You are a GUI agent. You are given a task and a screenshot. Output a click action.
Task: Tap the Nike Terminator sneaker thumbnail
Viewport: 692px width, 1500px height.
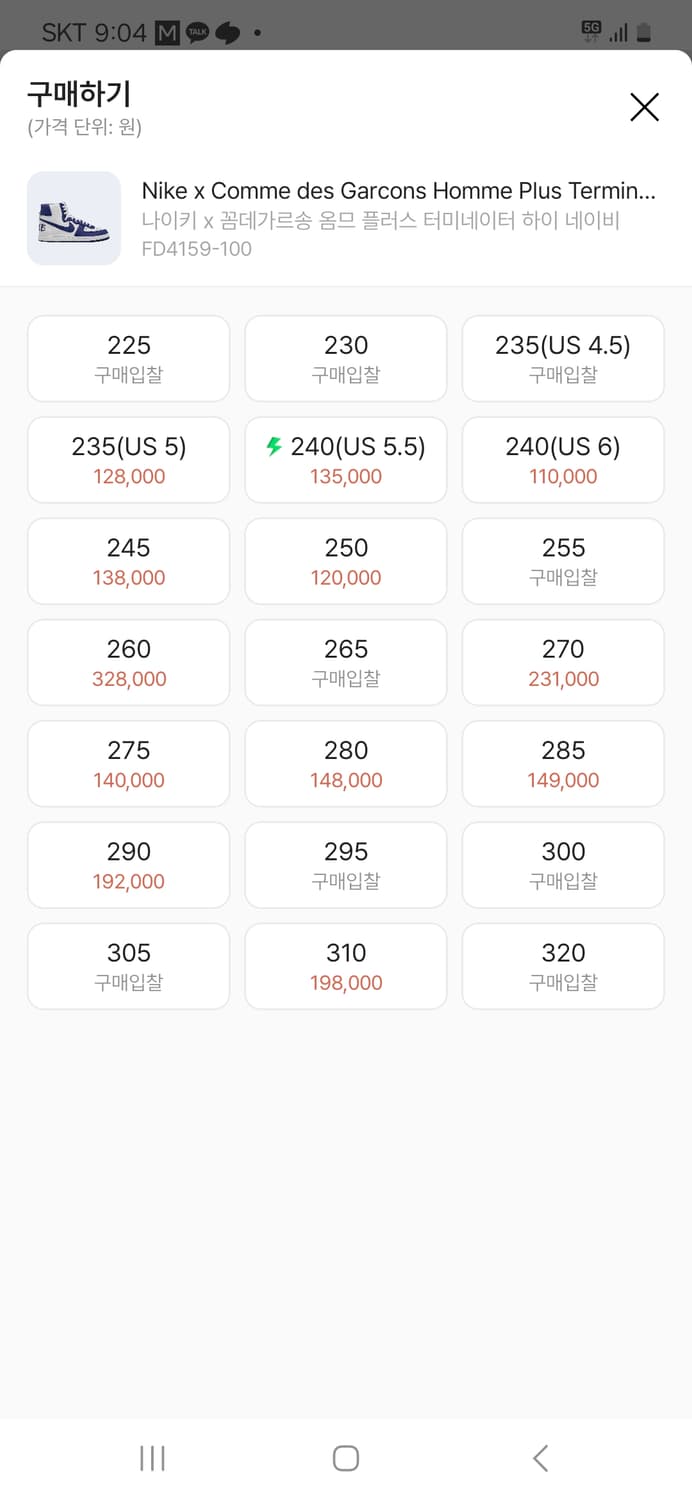tap(74, 218)
